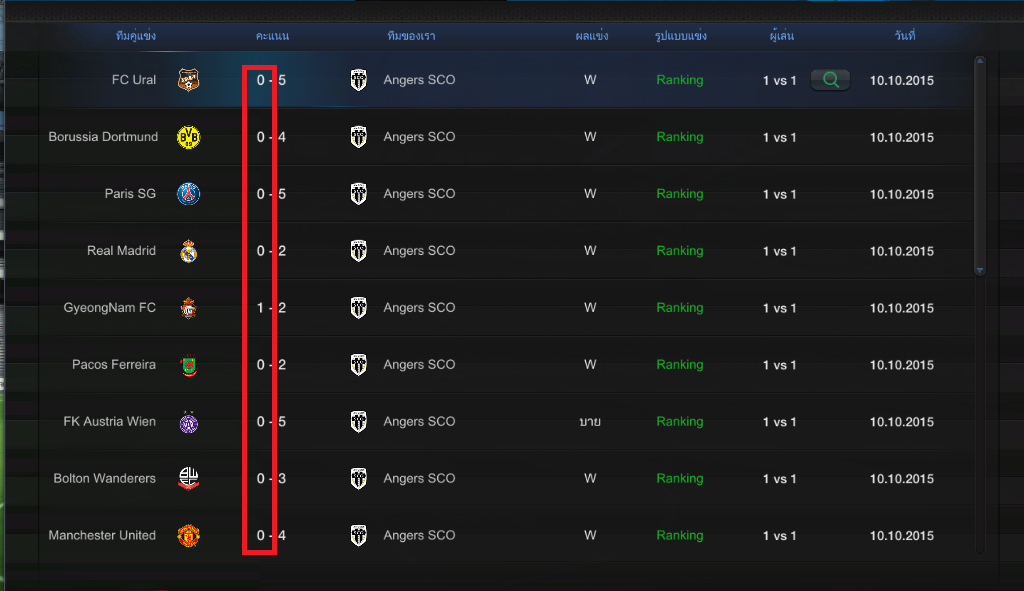The image size is (1024, 591).
Task: Click Angers SCO crest in Real Madrid row
Action: coord(359,251)
